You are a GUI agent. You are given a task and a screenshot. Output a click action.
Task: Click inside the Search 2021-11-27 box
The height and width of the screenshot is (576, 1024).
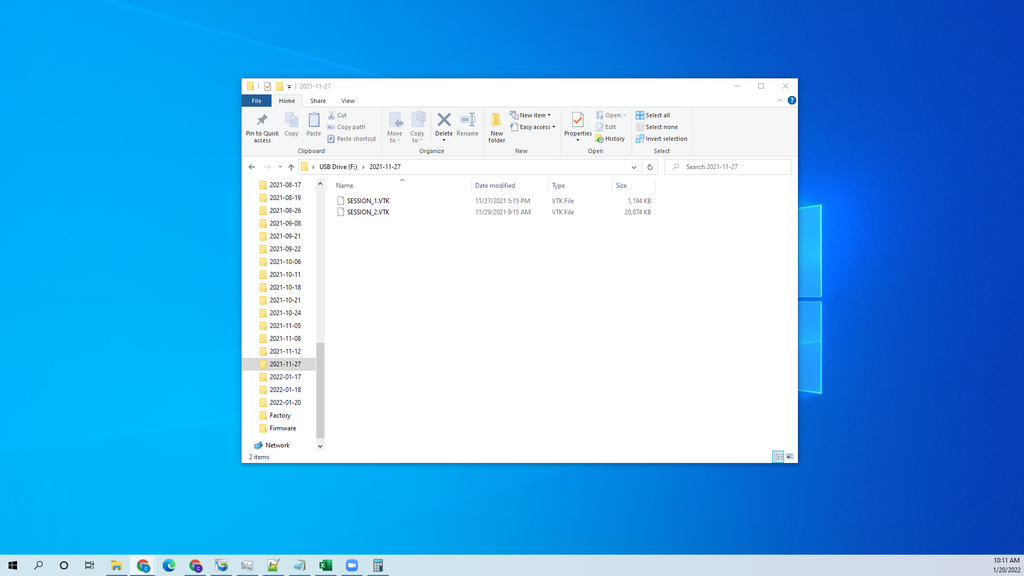(727, 166)
